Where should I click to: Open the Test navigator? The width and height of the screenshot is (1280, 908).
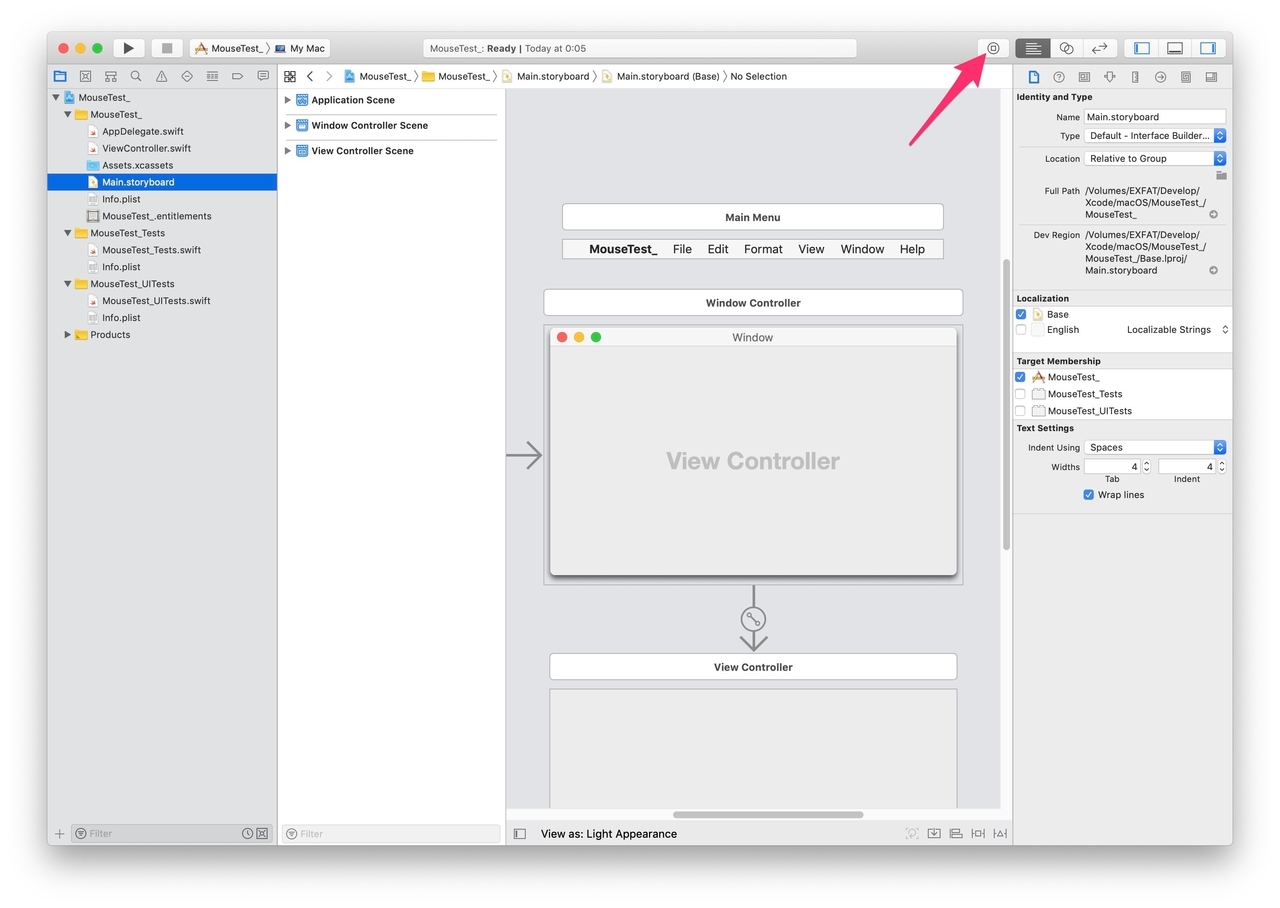pos(187,76)
